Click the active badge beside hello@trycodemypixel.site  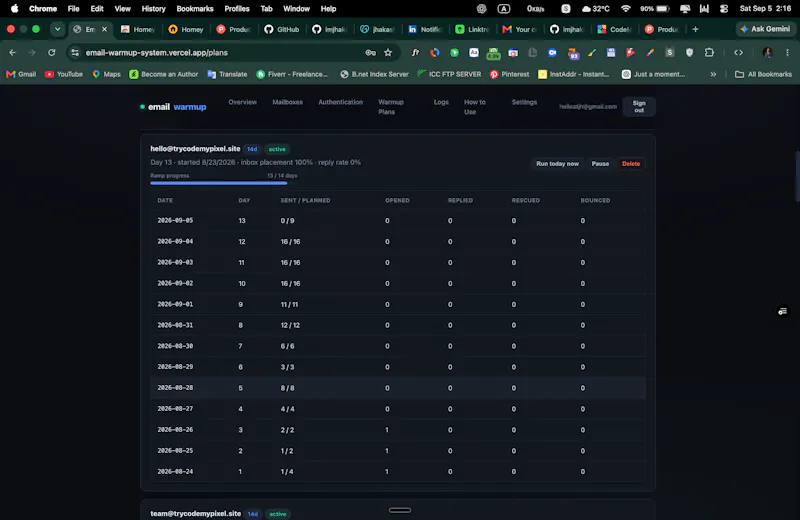(277, 149)
